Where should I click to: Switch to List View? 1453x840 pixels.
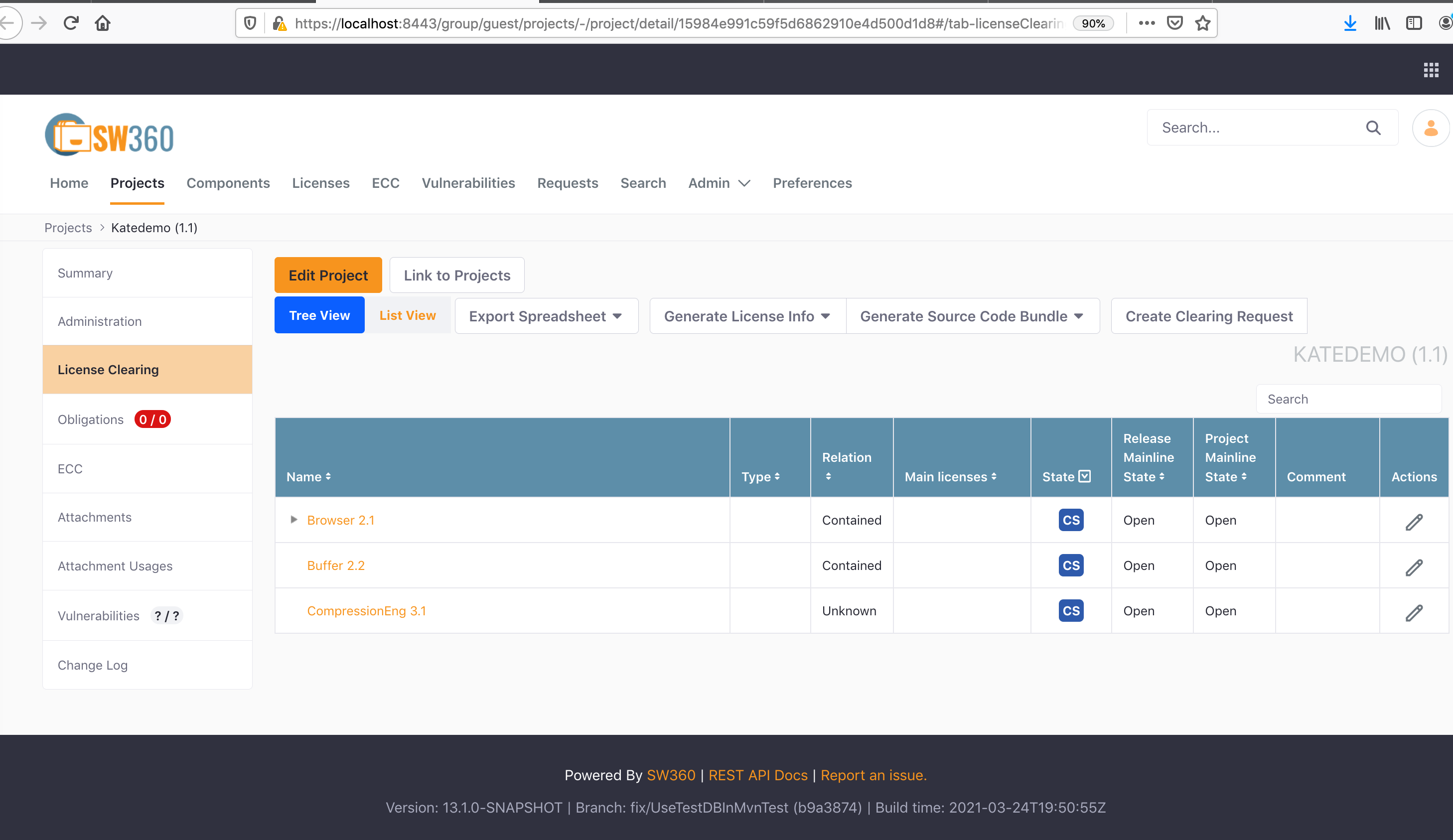point(407,315)
